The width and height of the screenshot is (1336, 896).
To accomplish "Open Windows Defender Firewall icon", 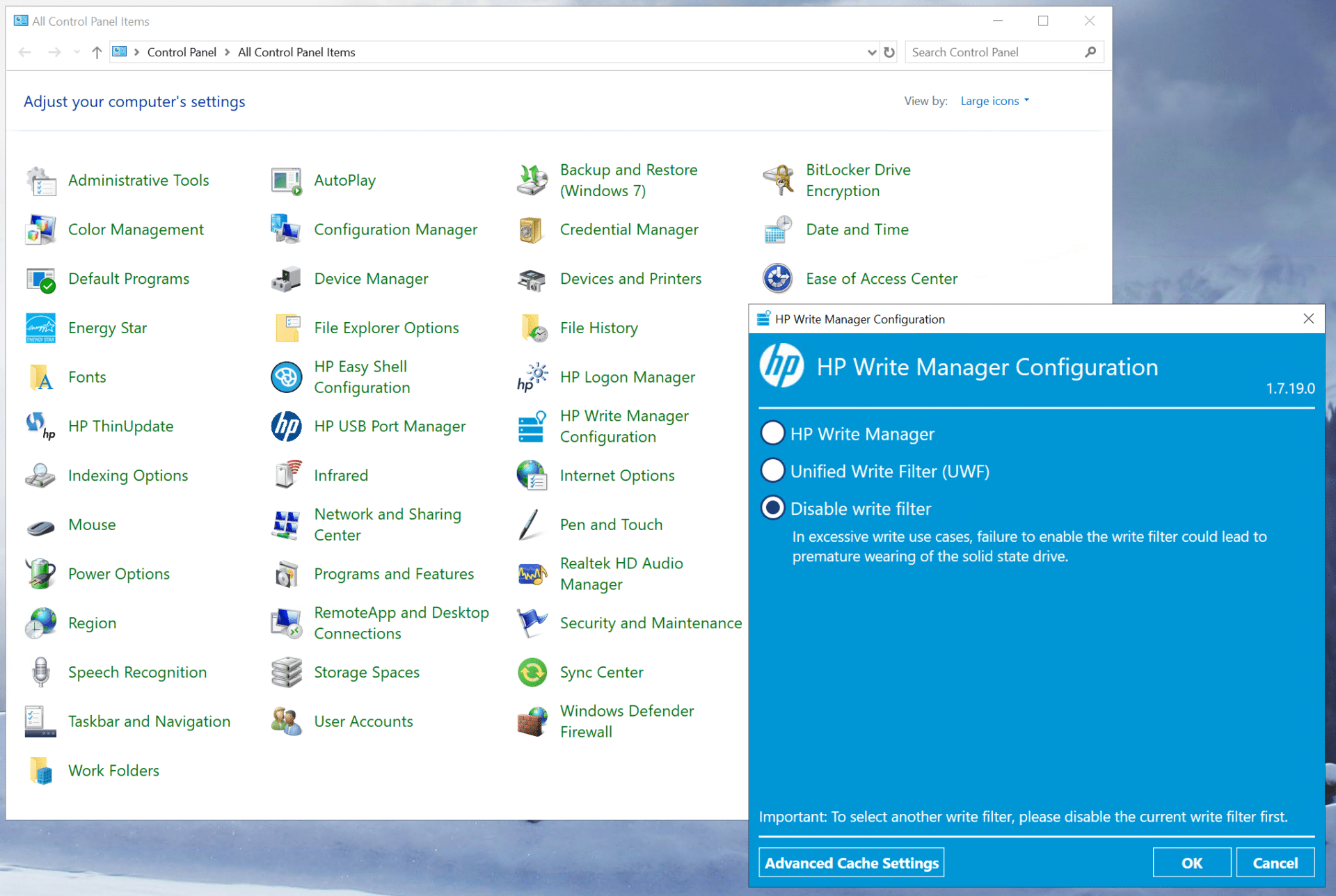I will (x=532, y=722).
